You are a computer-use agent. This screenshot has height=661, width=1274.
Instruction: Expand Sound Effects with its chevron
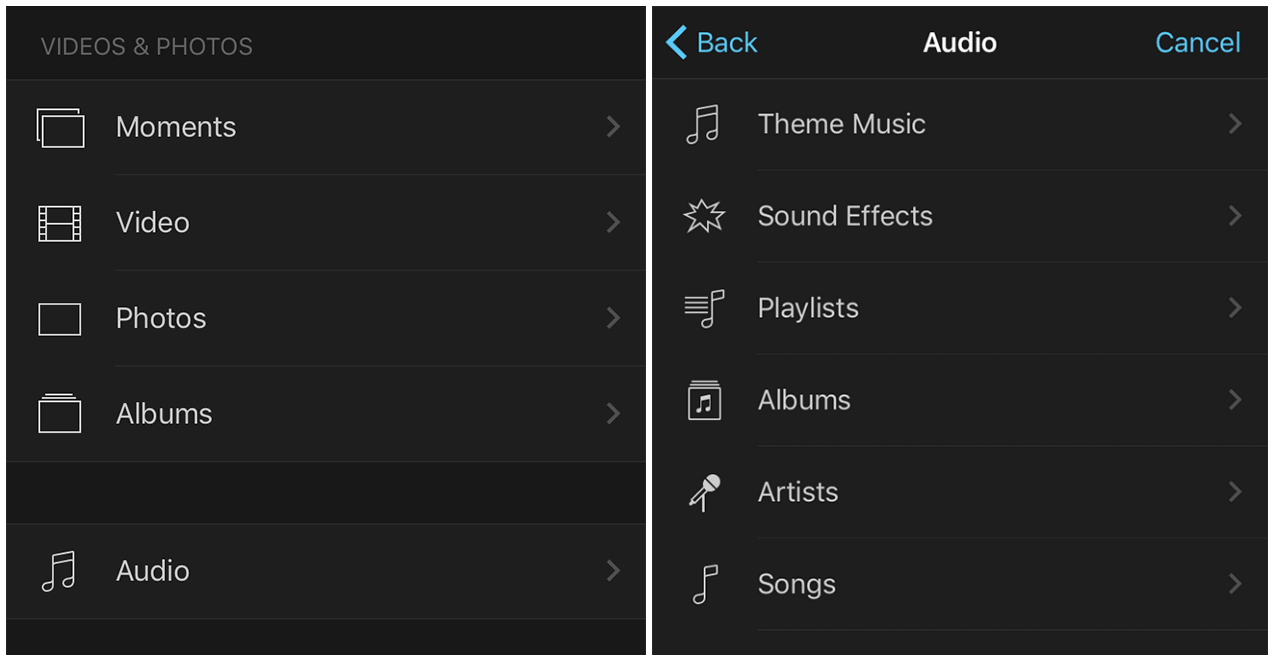pos(1235,216)
